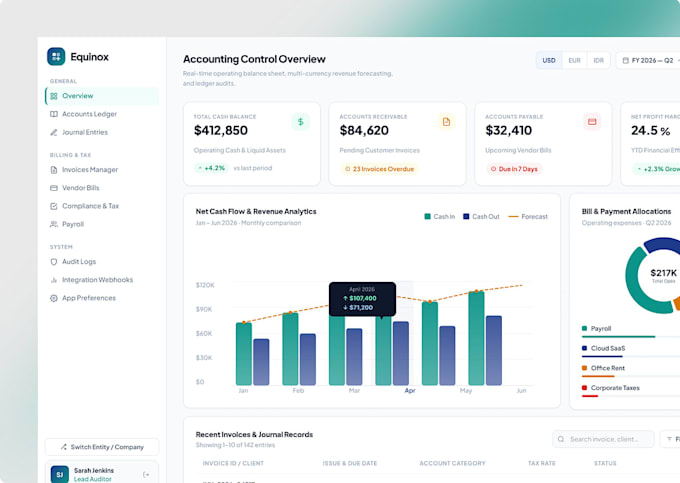
Task: Click the 23 Invoices Overdue badge
Action: [379, 169]
